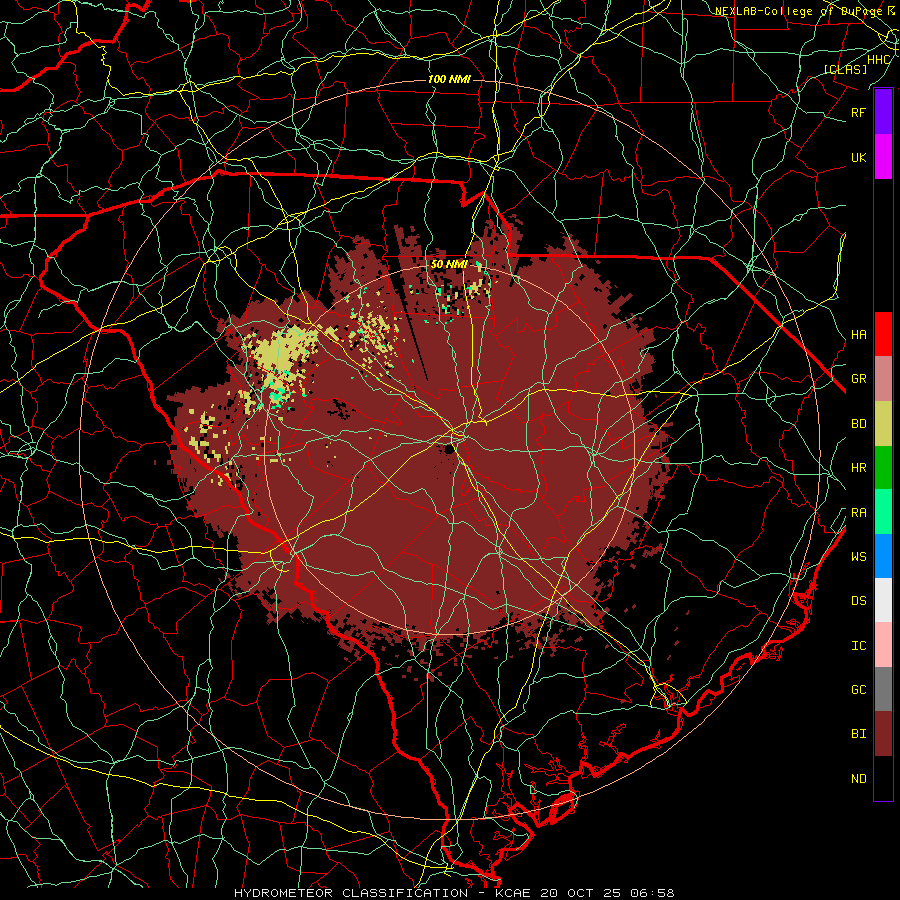The width and height of the screenshot is (900, 900).
Task: Click the RF legend label
Action: tap(858, 112)
